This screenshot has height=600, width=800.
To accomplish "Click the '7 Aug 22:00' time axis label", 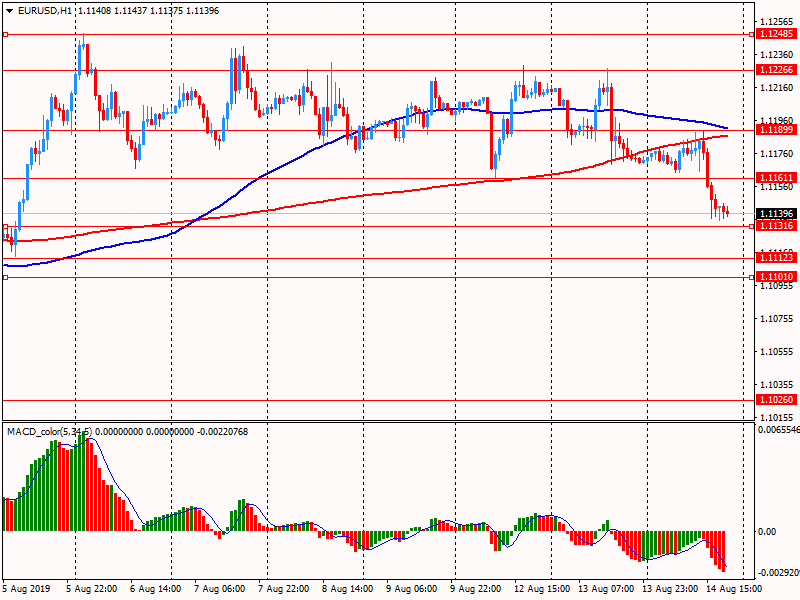I will click(283, 589).
